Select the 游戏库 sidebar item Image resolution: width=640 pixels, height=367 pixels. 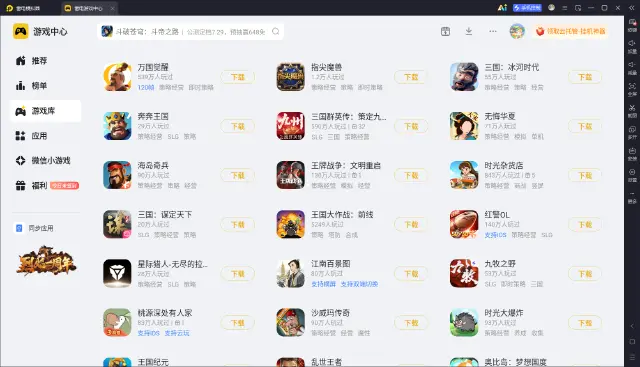[x=45, y=111]
